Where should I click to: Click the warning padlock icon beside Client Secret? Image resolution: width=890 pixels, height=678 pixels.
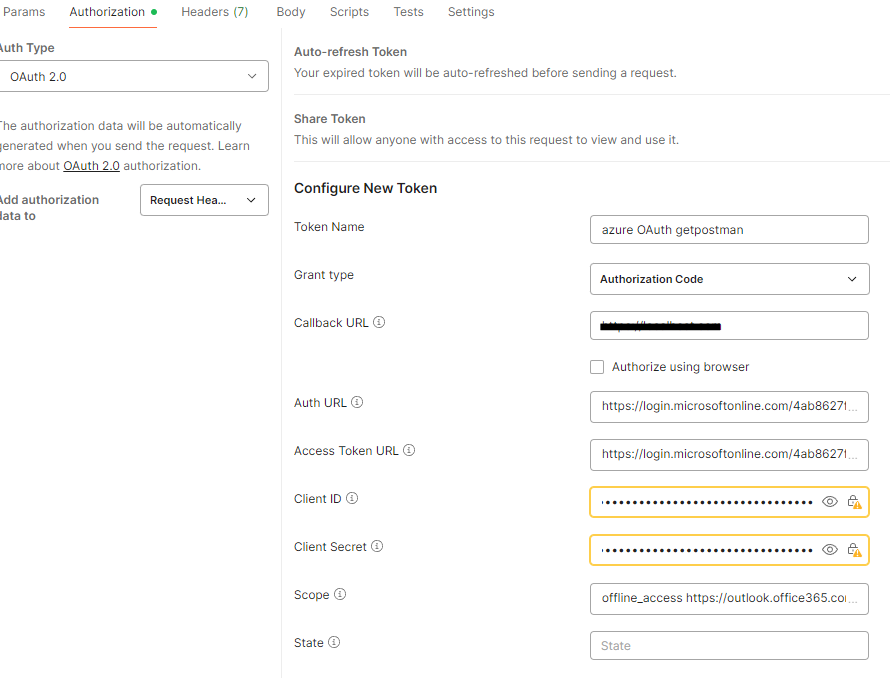coord(855,549)
